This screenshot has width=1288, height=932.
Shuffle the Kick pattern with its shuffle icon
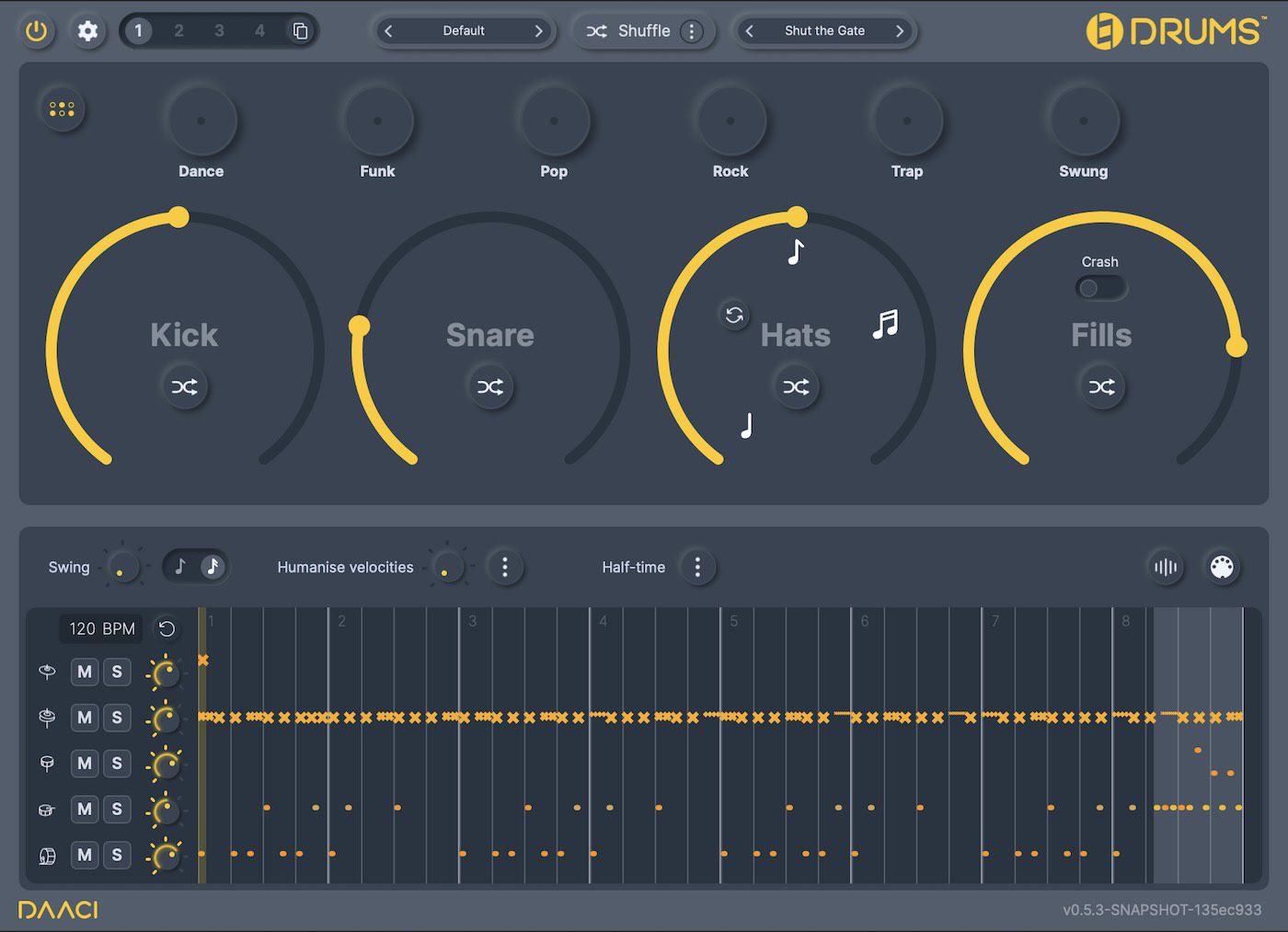184,387
